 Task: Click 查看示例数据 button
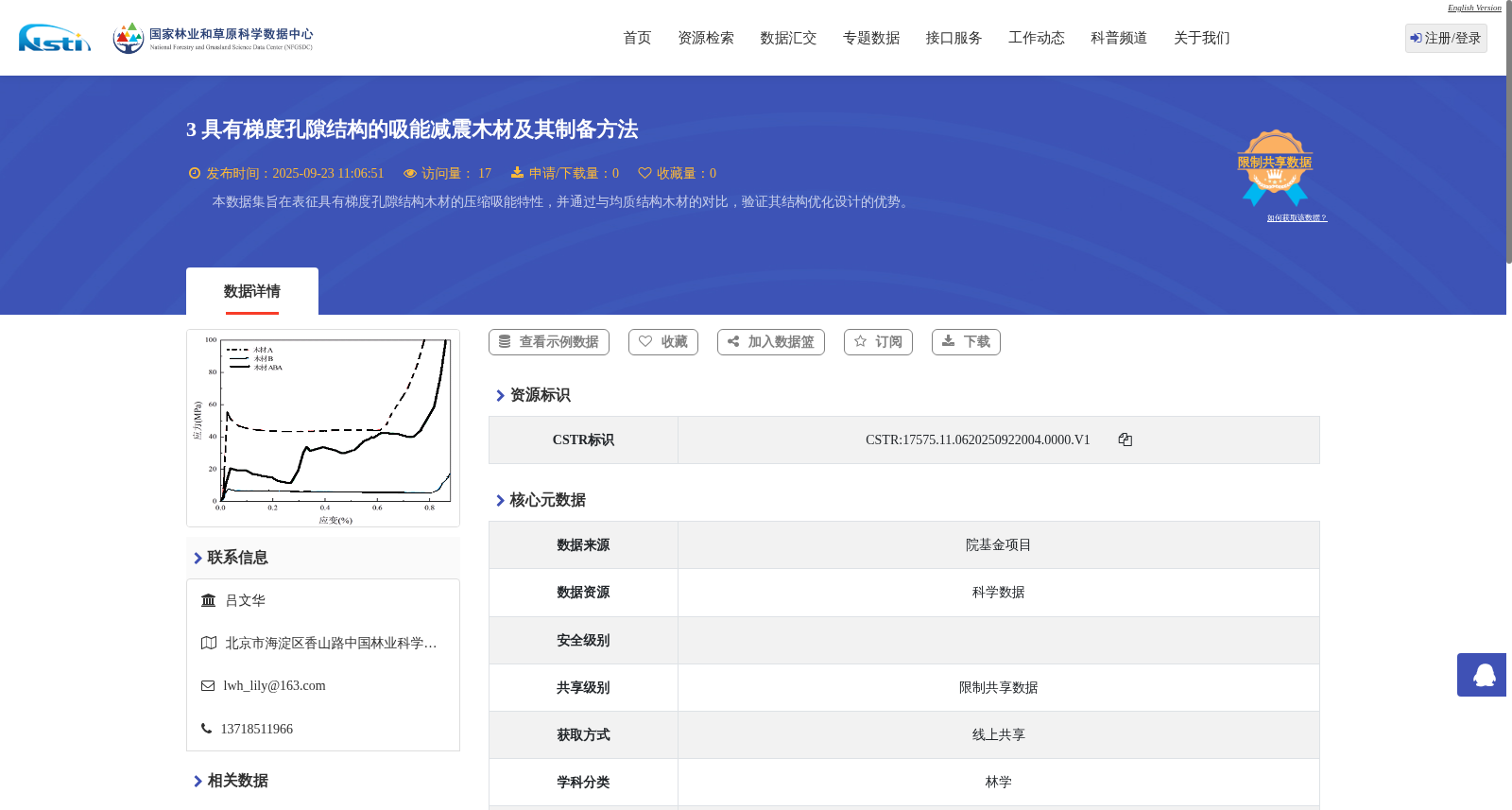[549, 342]
